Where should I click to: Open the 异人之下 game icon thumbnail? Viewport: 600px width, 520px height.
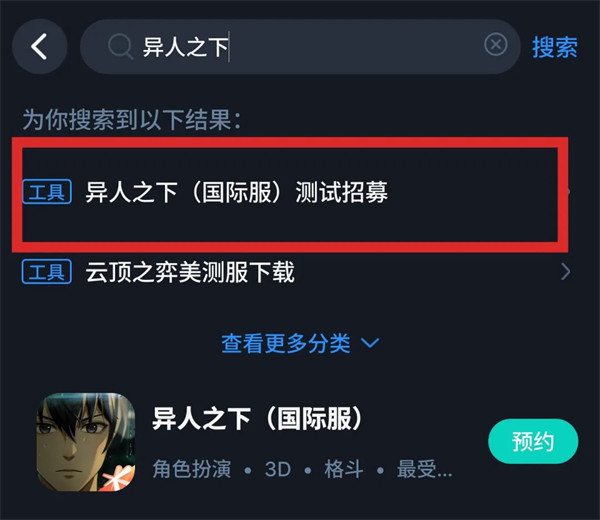tap(86, 442)
